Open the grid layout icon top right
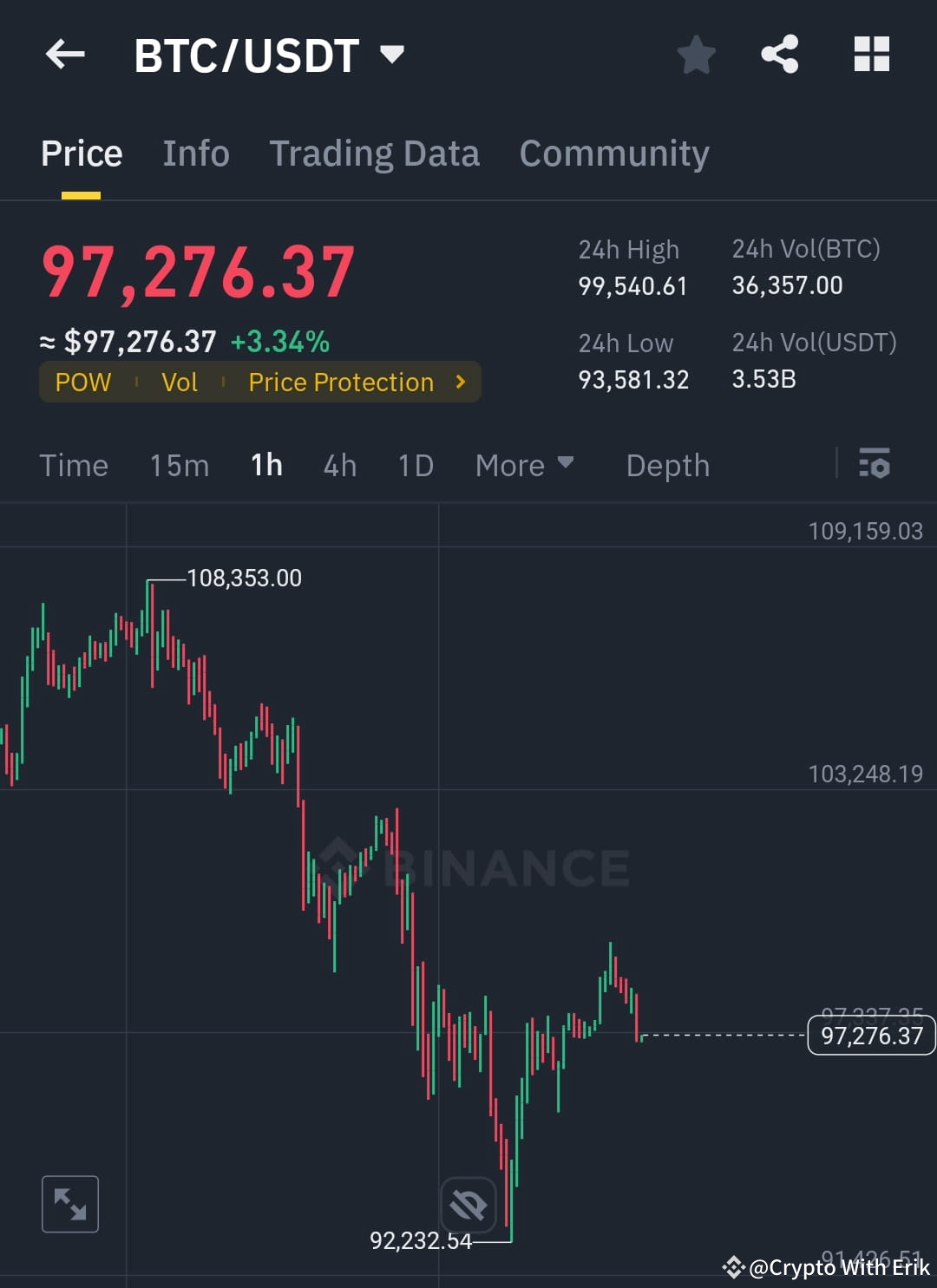 pos(870,54)
